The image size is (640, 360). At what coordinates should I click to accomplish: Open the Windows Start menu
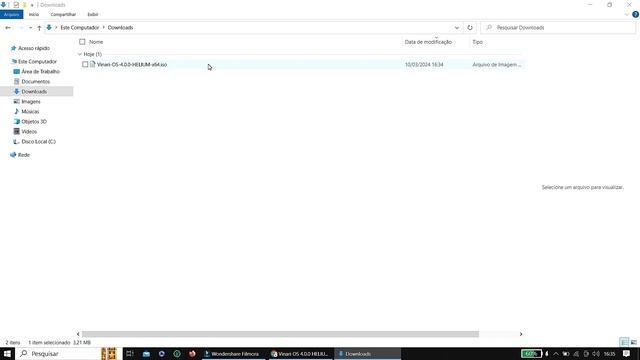pos(7,353)
